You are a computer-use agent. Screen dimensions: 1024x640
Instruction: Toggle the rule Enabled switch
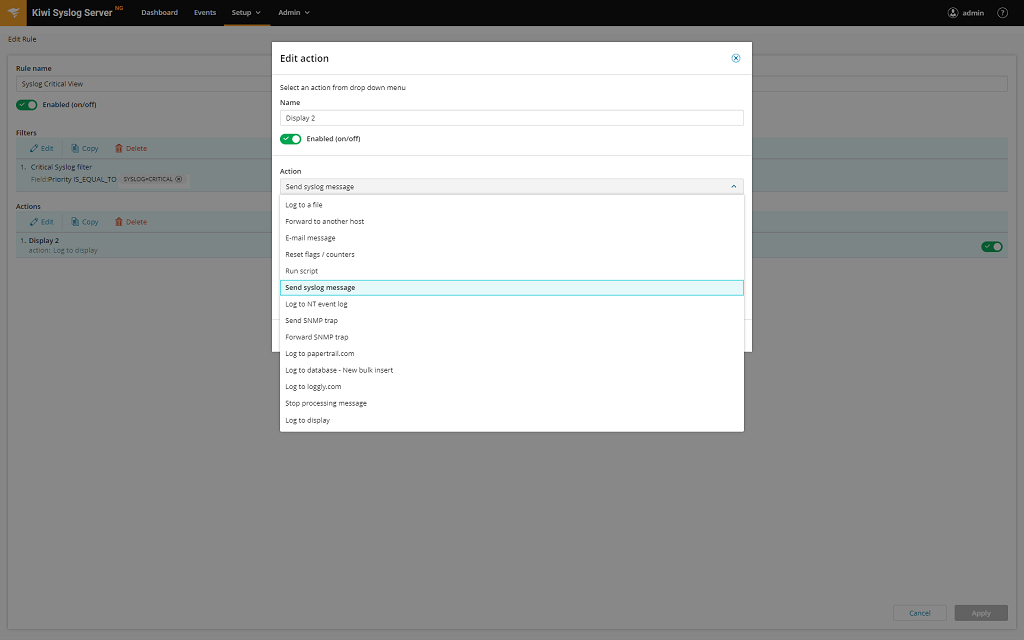point(26,104)
